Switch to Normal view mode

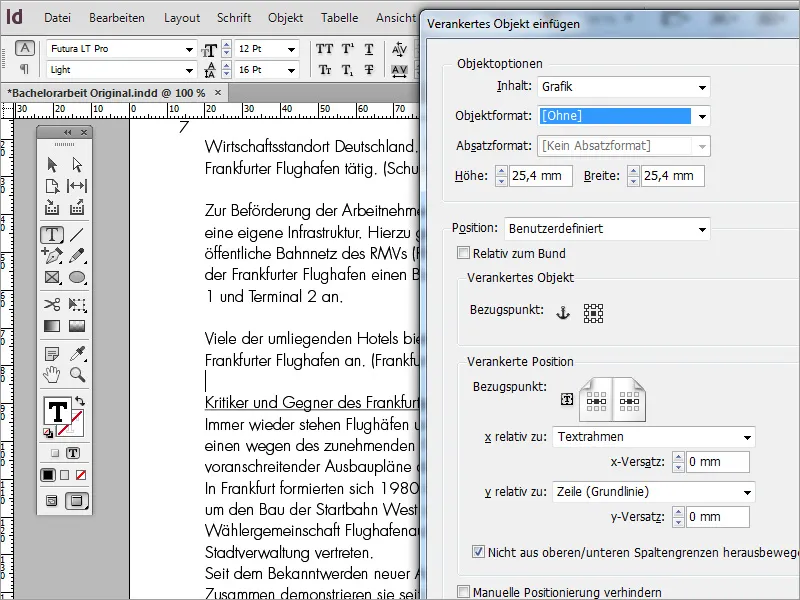click(52, 501)
